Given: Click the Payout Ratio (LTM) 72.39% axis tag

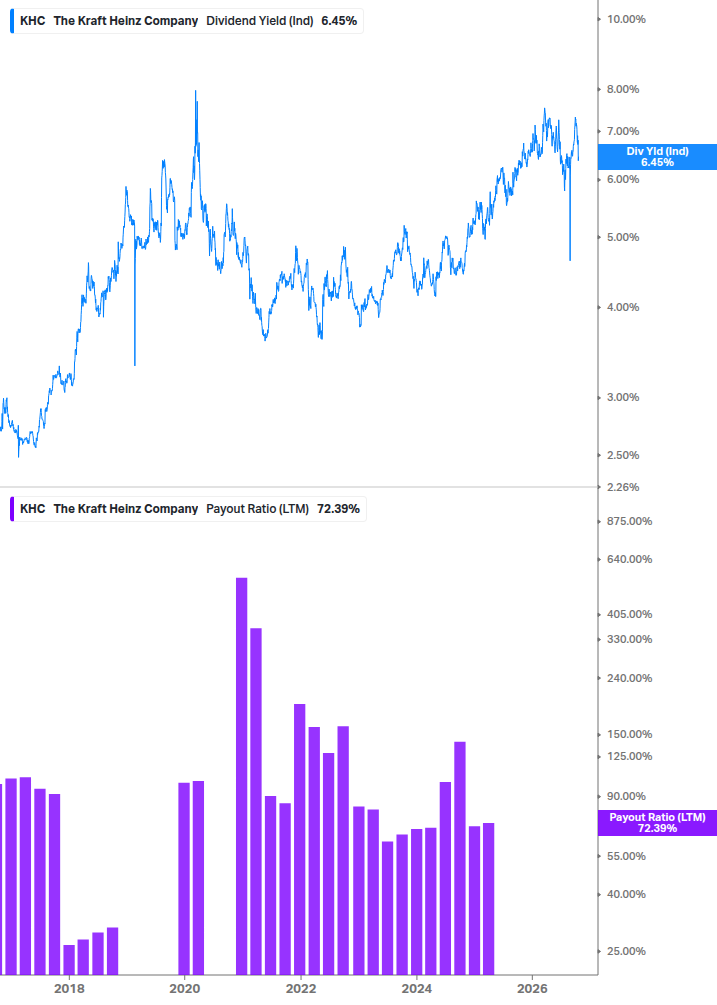Looking at the screenshot, I should click(657, 823).
